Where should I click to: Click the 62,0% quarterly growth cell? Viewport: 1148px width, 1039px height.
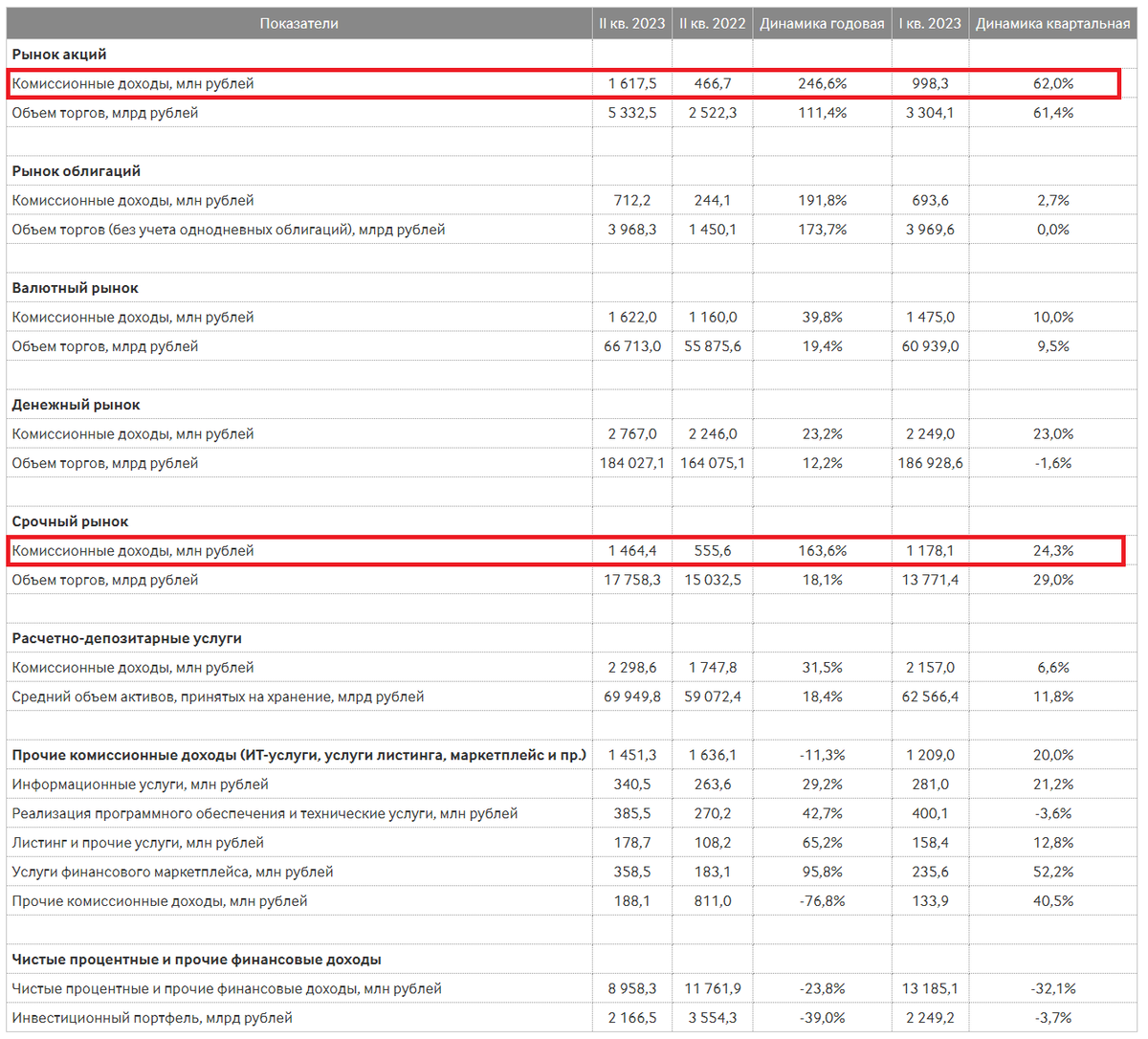pyautogui.click(x=1053, y=84)
